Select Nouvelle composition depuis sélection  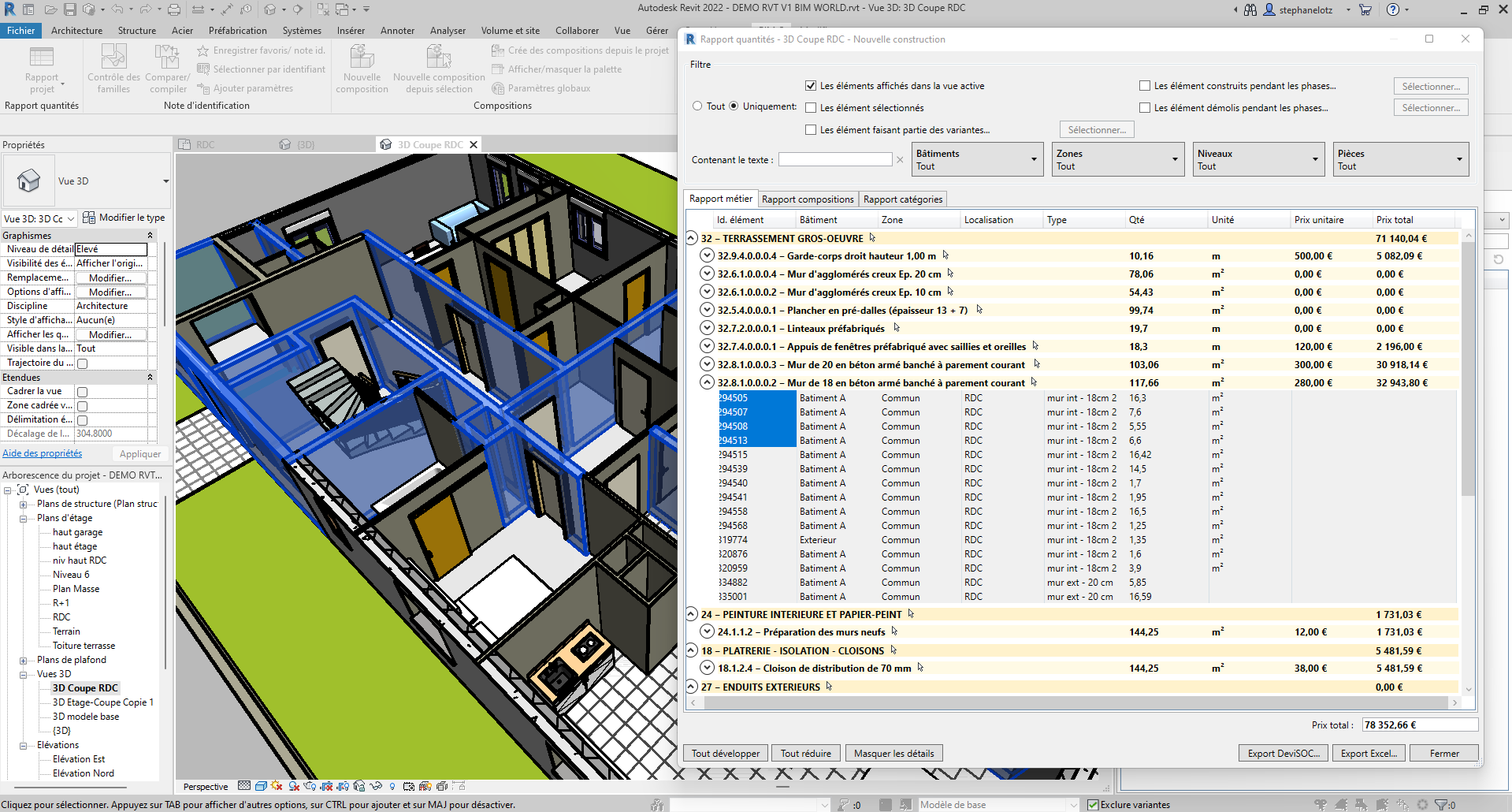click(439, 69)
